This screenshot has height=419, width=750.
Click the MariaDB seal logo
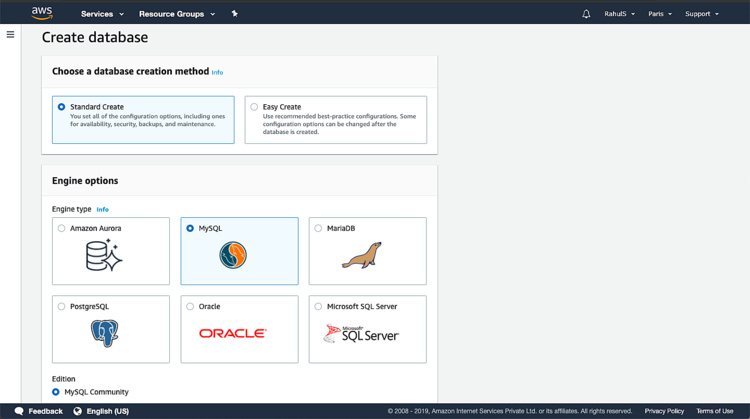tap(361, 256)
